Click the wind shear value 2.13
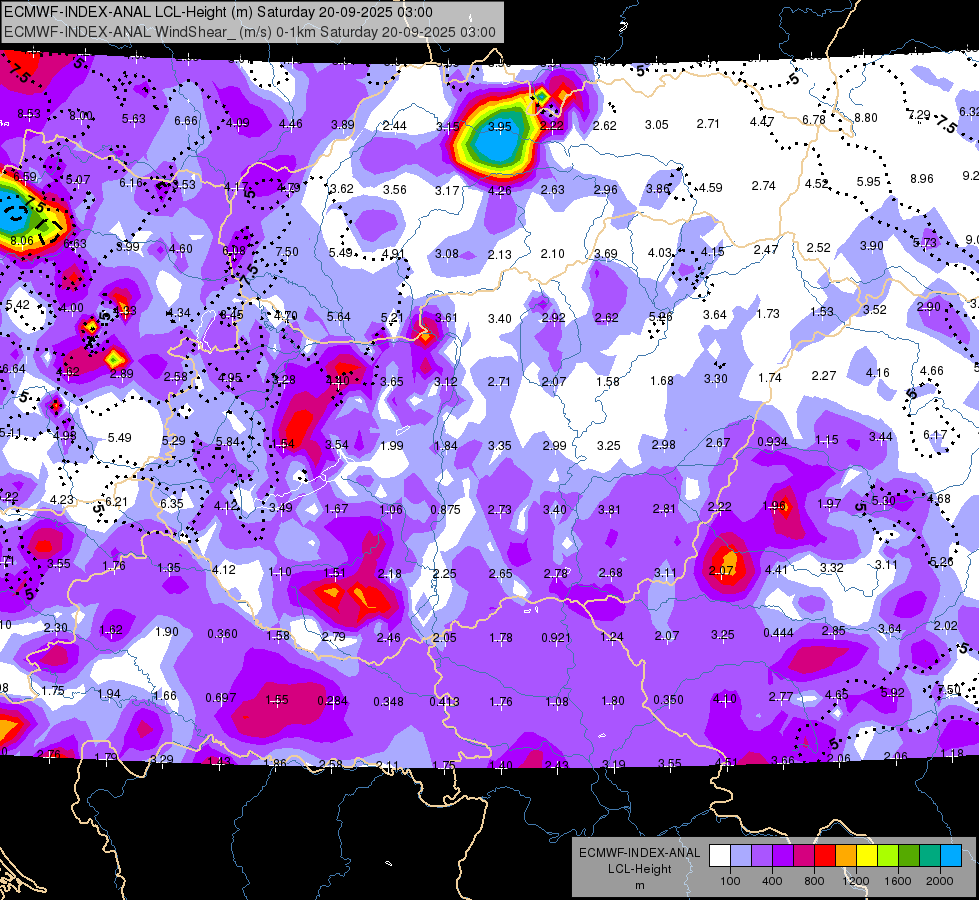Image resolution: width=979 pixels, height=900 pixels. (499, 255)
